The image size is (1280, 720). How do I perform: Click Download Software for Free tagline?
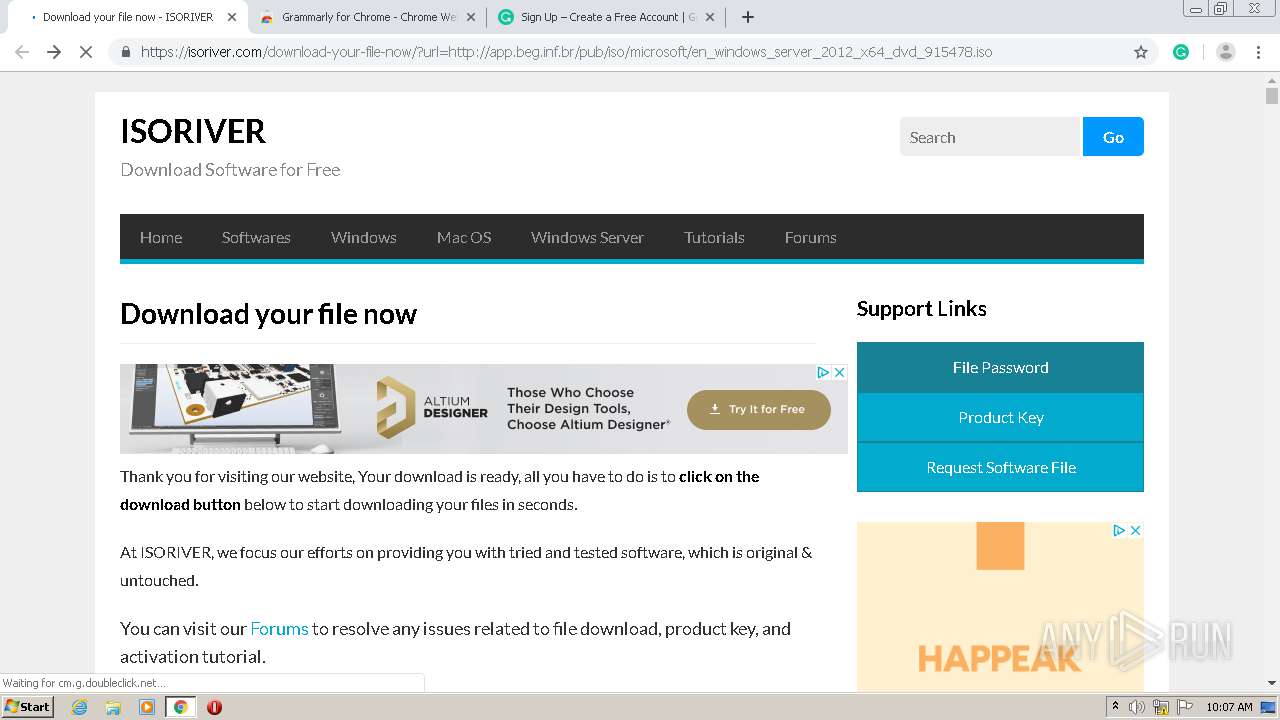[x=230, y=169]
